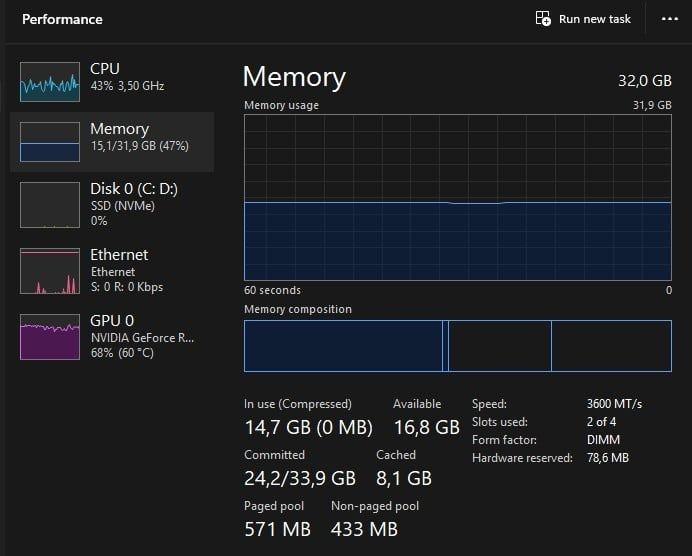Click the Memory composition label
Viewport: 692px width, 556px height.
click(298, 309)
